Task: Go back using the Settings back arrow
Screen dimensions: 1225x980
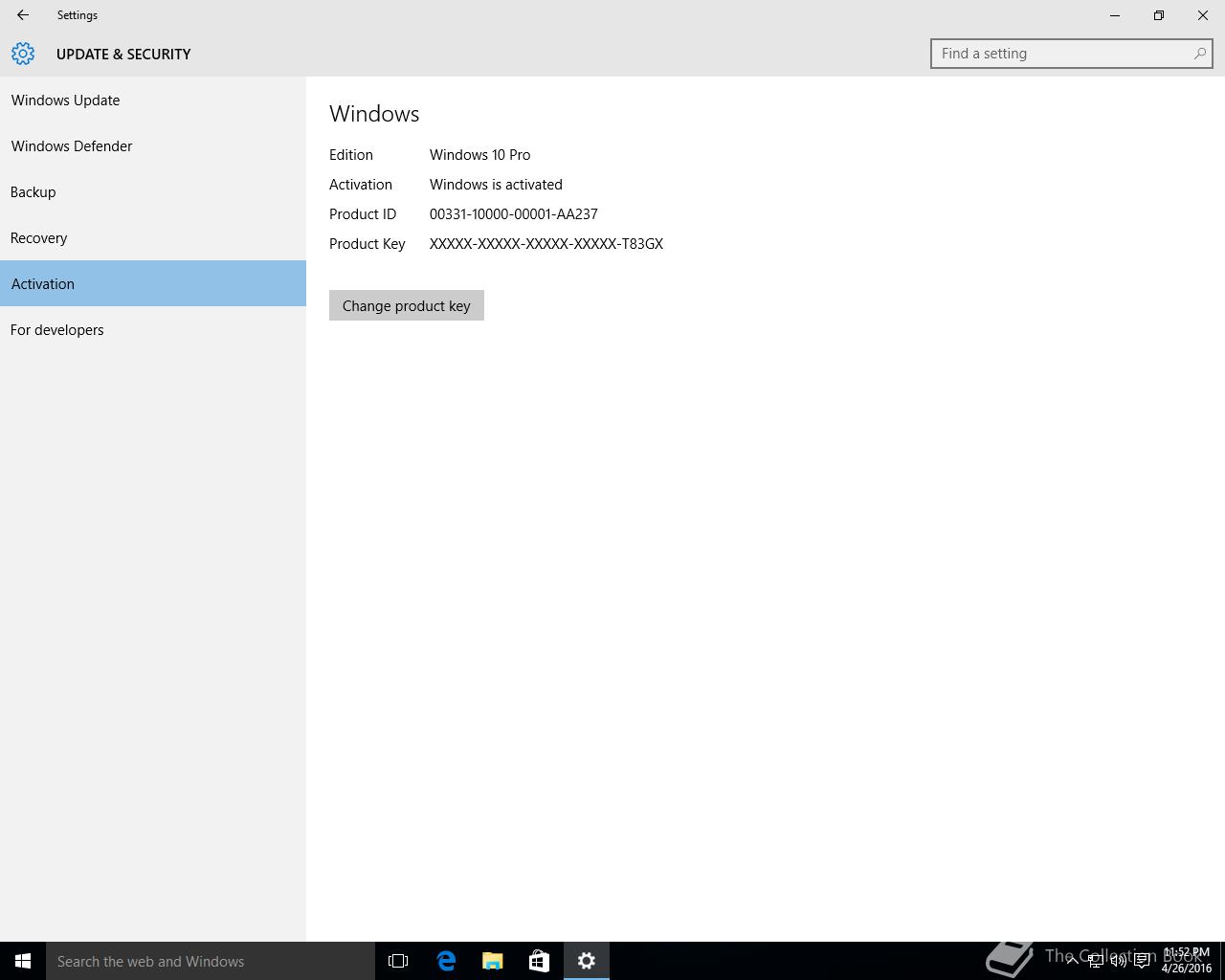Action: coord(23,15)
